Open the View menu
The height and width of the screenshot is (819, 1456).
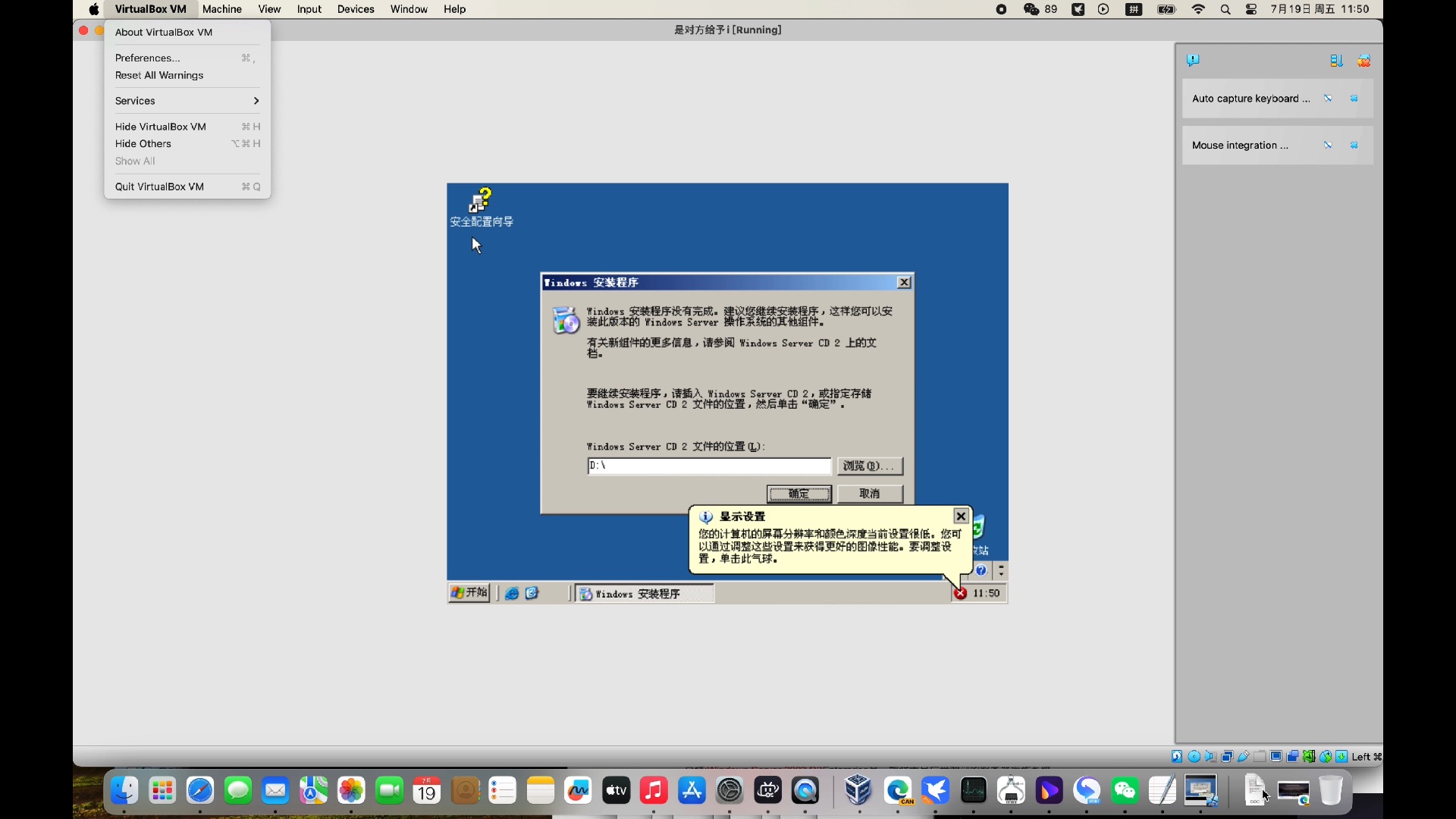(x=269, y=9)
